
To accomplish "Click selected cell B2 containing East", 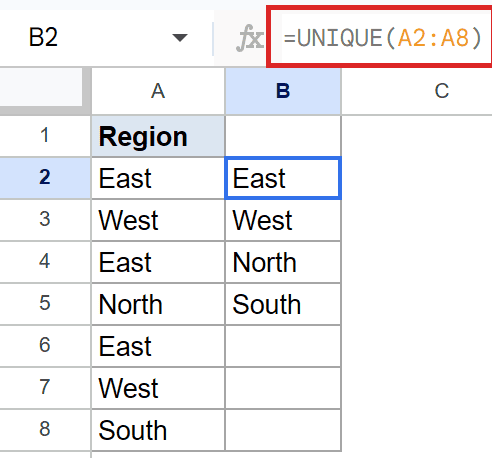I will pos(283,178).
